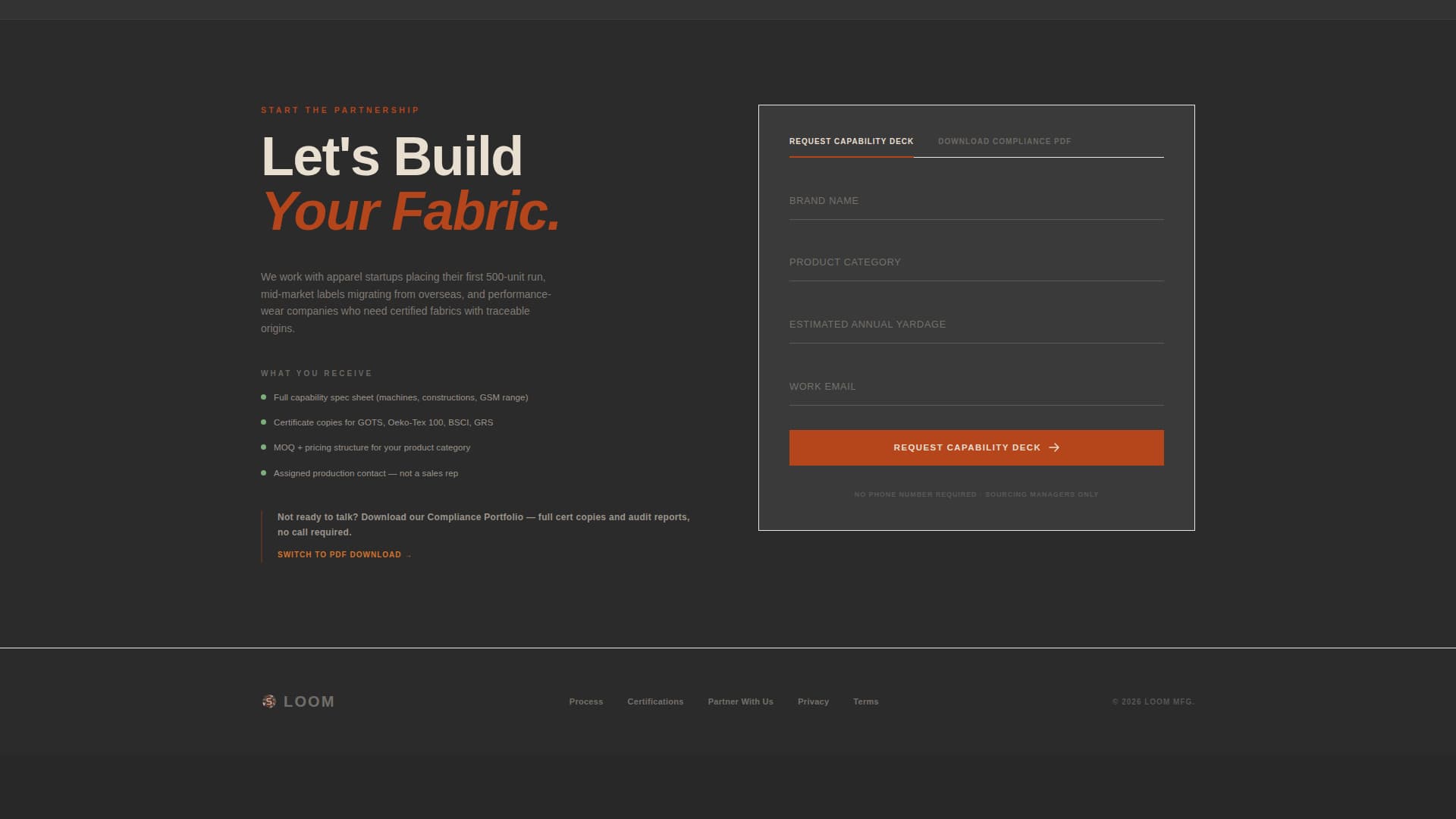Select the REQUEST CAPABILITY DECK tab

[x=851, y=141]
